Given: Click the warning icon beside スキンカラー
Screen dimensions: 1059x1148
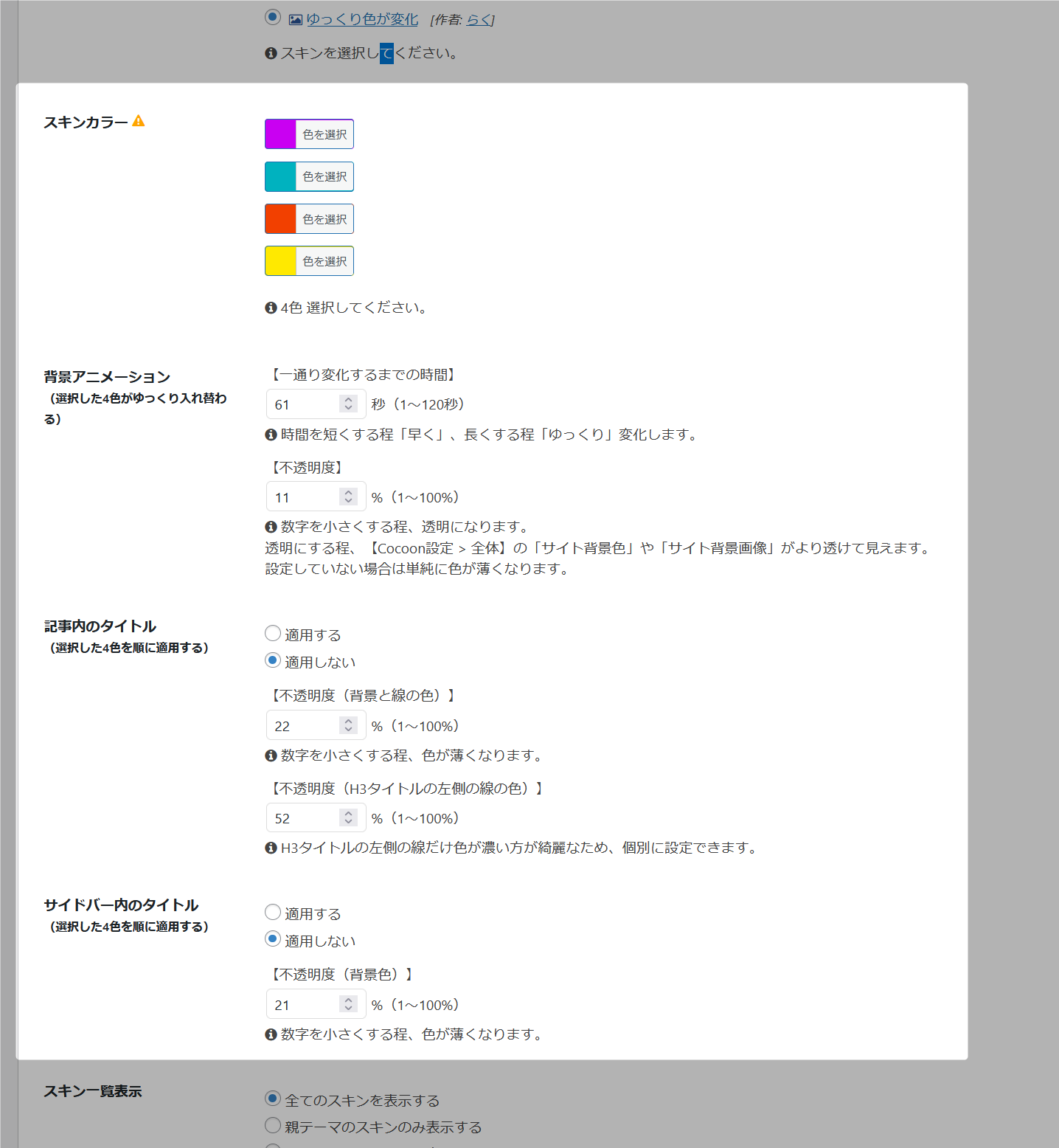Looking at the screenshot, I should click(x=139, y=121).
